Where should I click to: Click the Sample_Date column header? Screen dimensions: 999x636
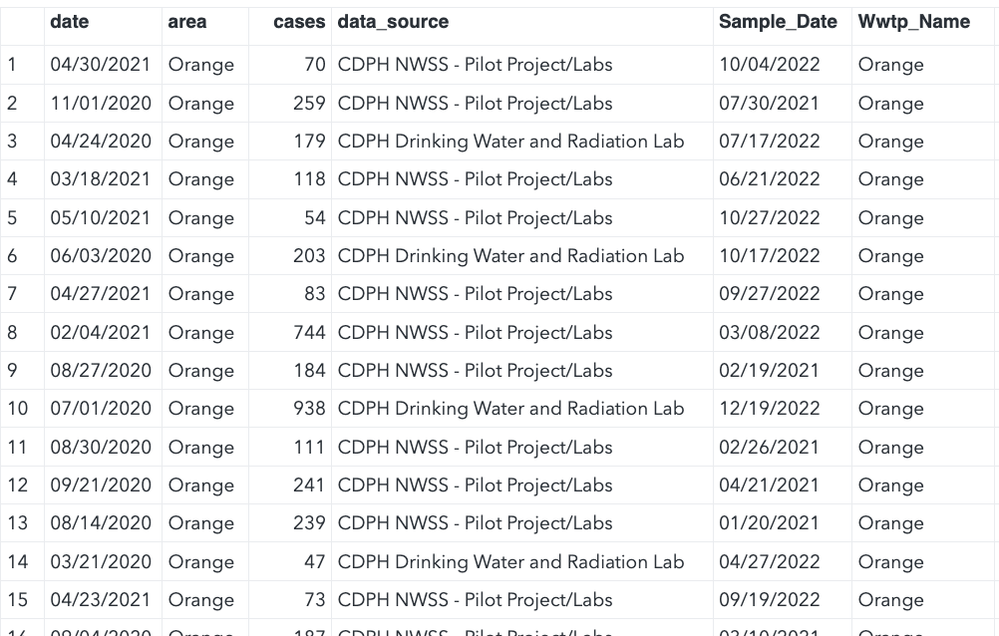(778, 22)
